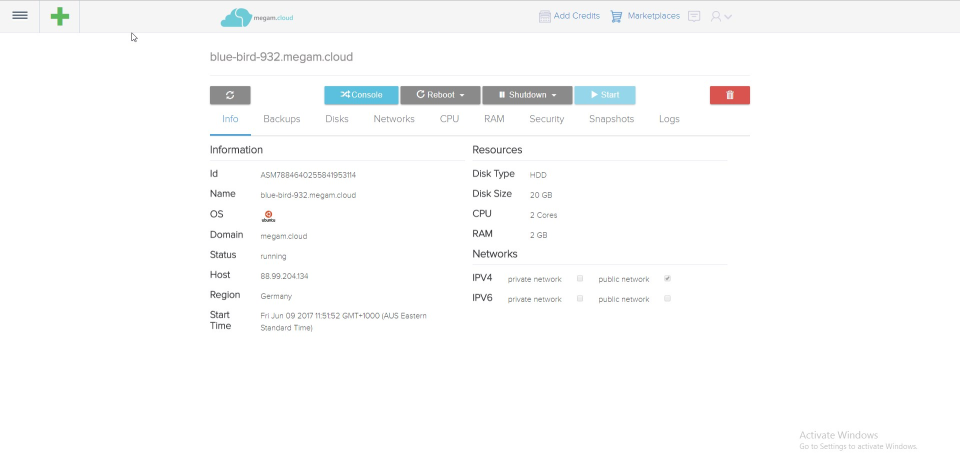Image resolution: width=960 pixels, height=463 pixels.
Task: Click the Disk Size value 20 GB
Action: tap(541, 195)
